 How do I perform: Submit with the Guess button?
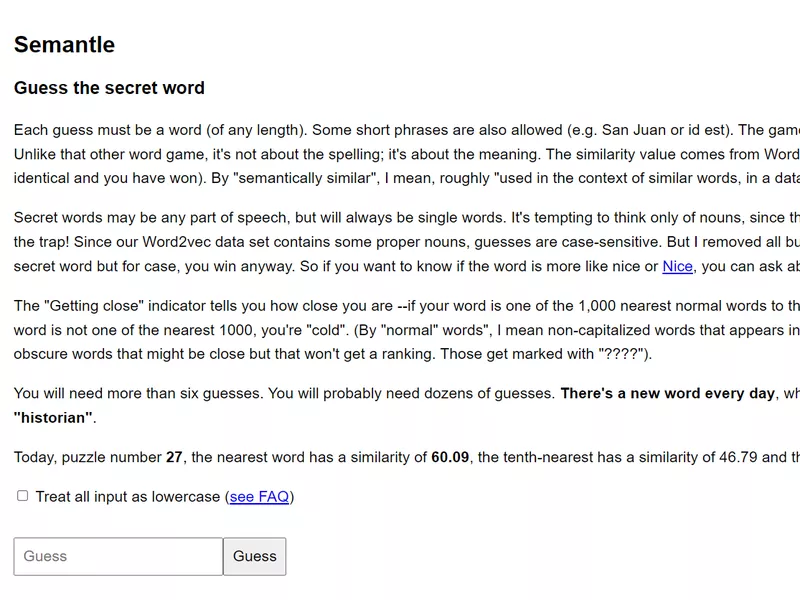255,556
